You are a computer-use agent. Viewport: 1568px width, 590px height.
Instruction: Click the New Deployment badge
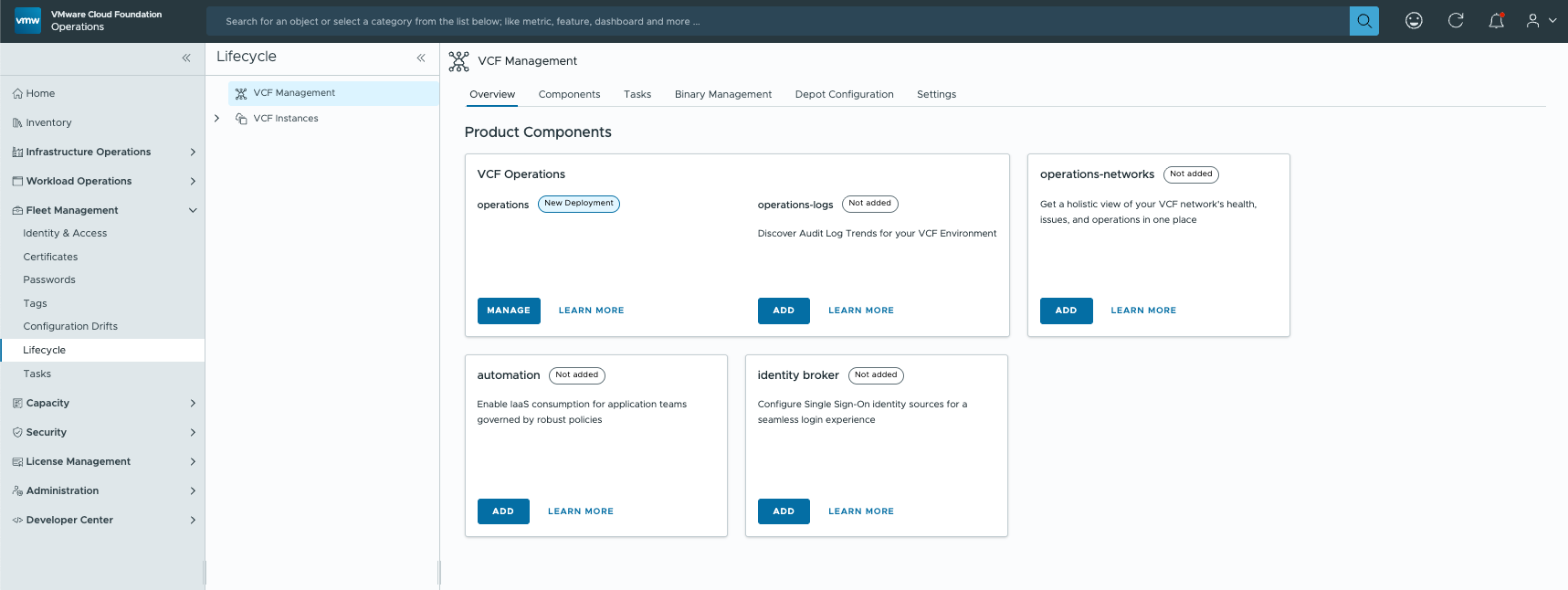(x=579, y=204)
